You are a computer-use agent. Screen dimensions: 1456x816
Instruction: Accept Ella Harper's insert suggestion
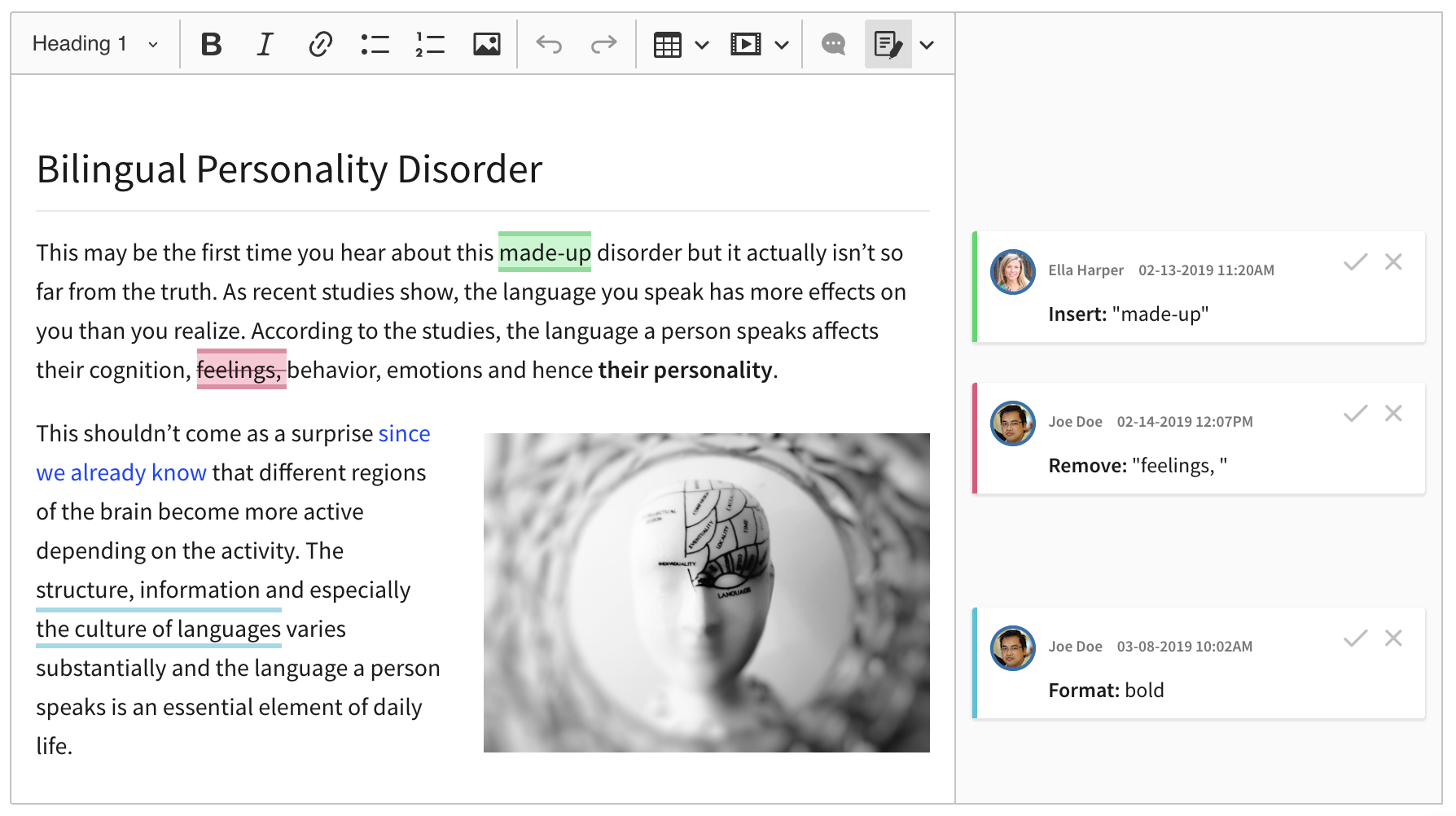[x=1356, y=262]
